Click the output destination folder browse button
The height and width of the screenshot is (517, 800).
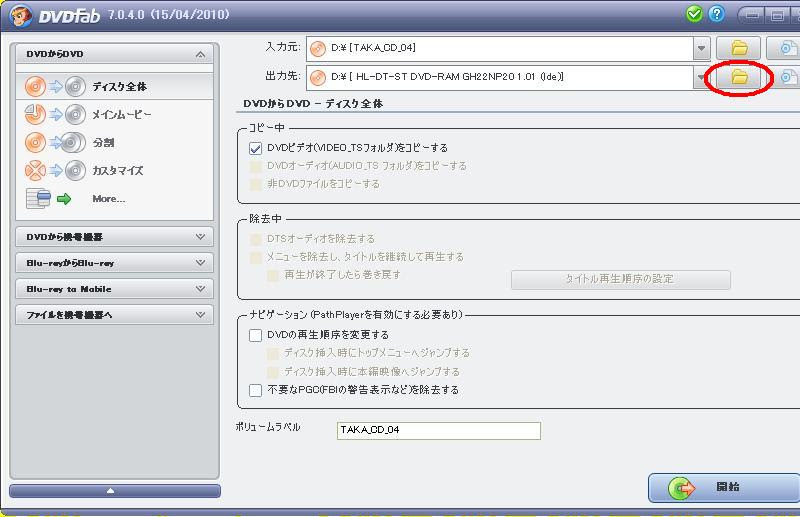click(739, 77)
